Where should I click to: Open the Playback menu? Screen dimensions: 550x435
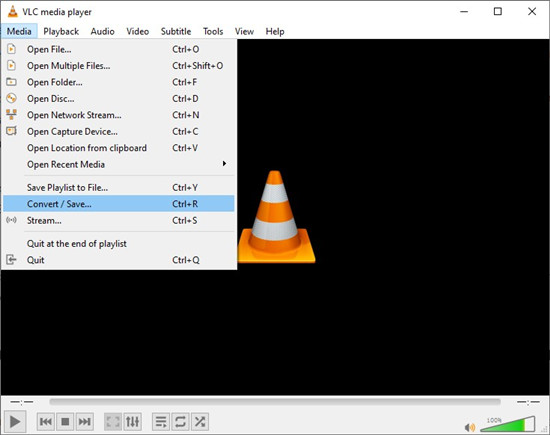(x=61, y=31)
